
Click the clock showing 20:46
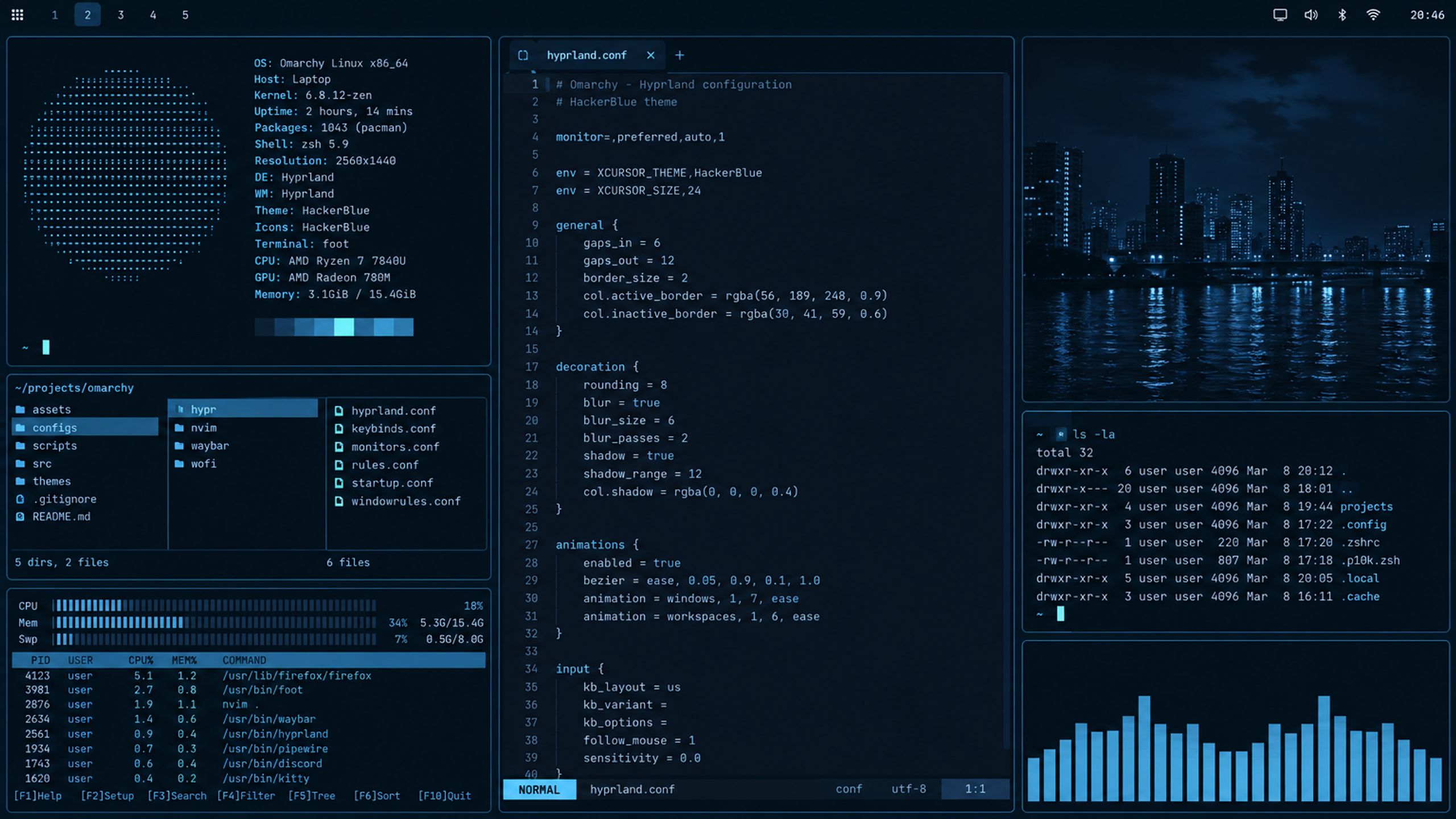[x=1427, y=15]
